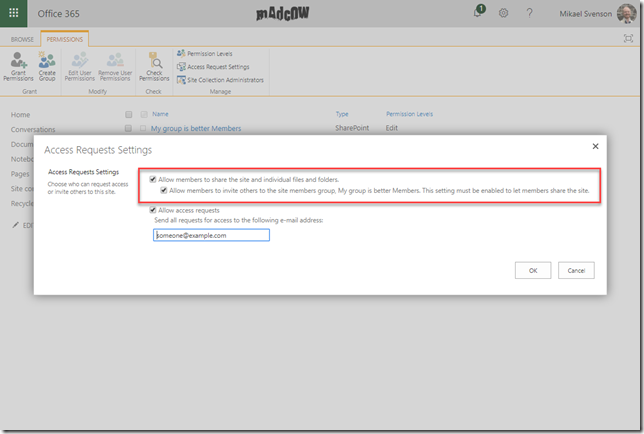Click the Edit User Permissions icon
This screenshot has height=434, width=644.
(80, 66)
